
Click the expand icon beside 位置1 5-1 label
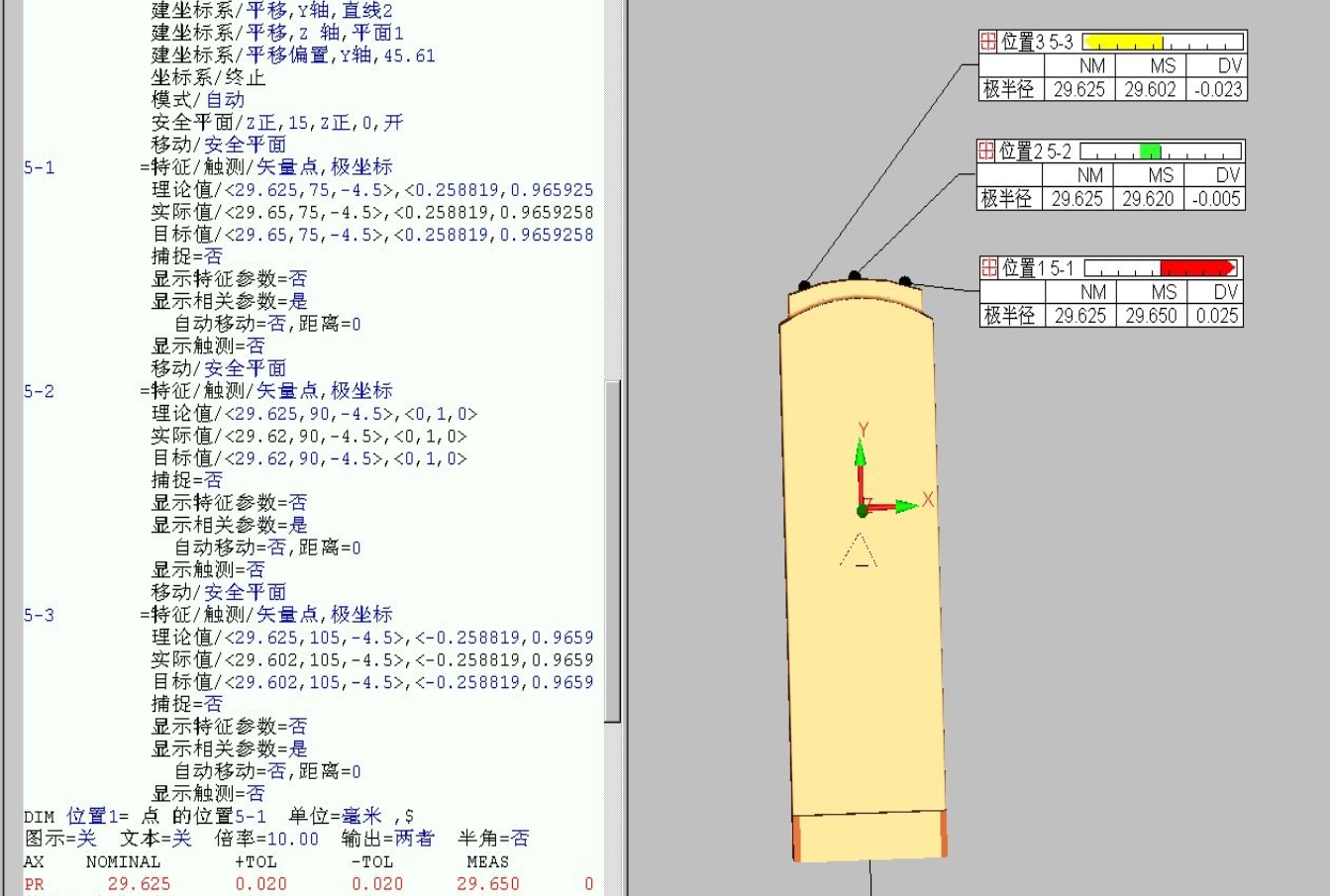989,267
